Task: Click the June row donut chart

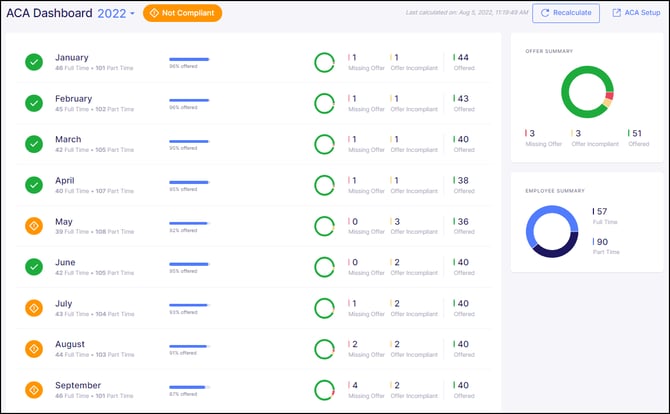Action: tap(324, 267)
